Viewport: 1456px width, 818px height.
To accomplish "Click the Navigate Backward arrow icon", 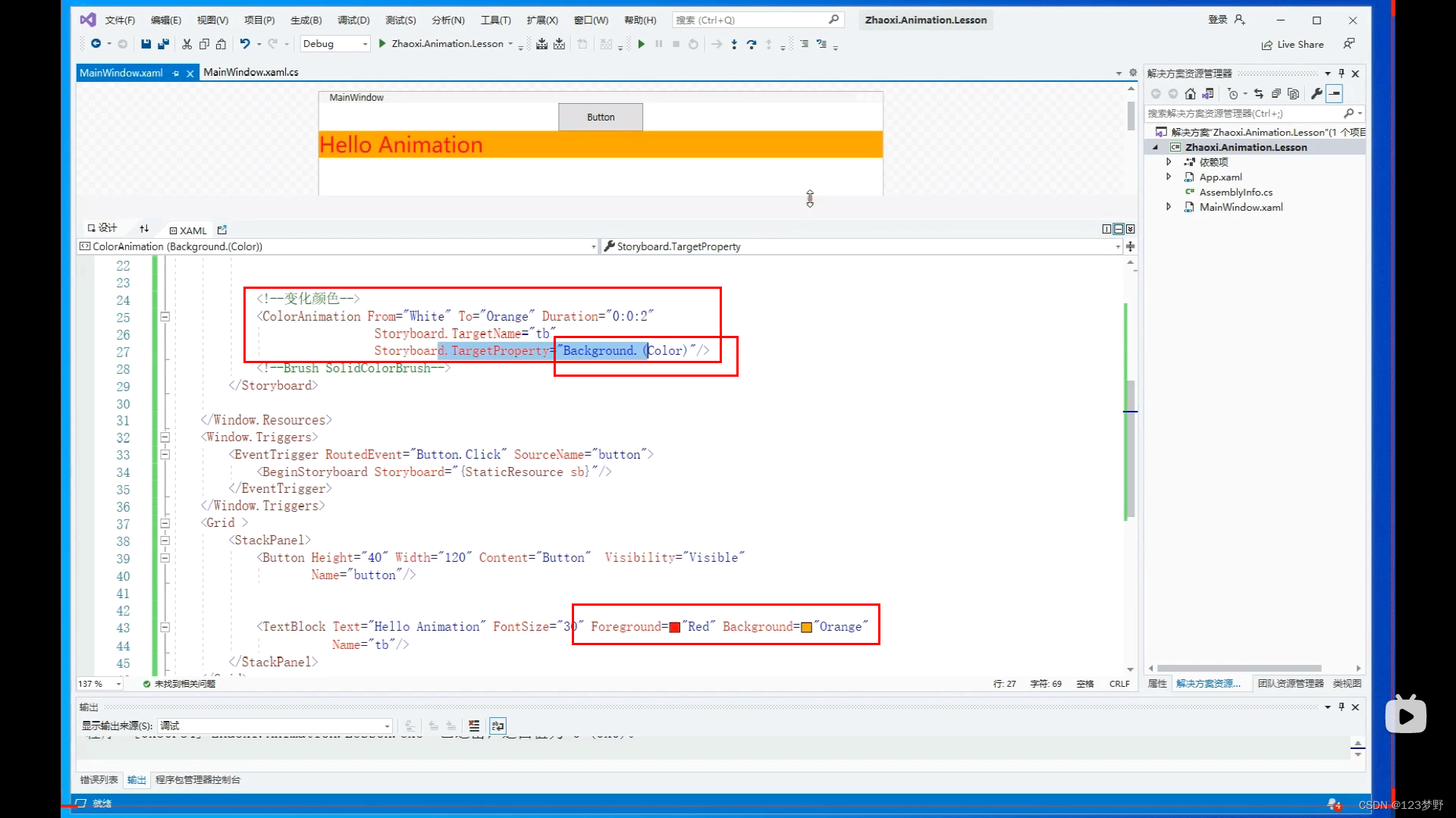I will tap(96, 44).
